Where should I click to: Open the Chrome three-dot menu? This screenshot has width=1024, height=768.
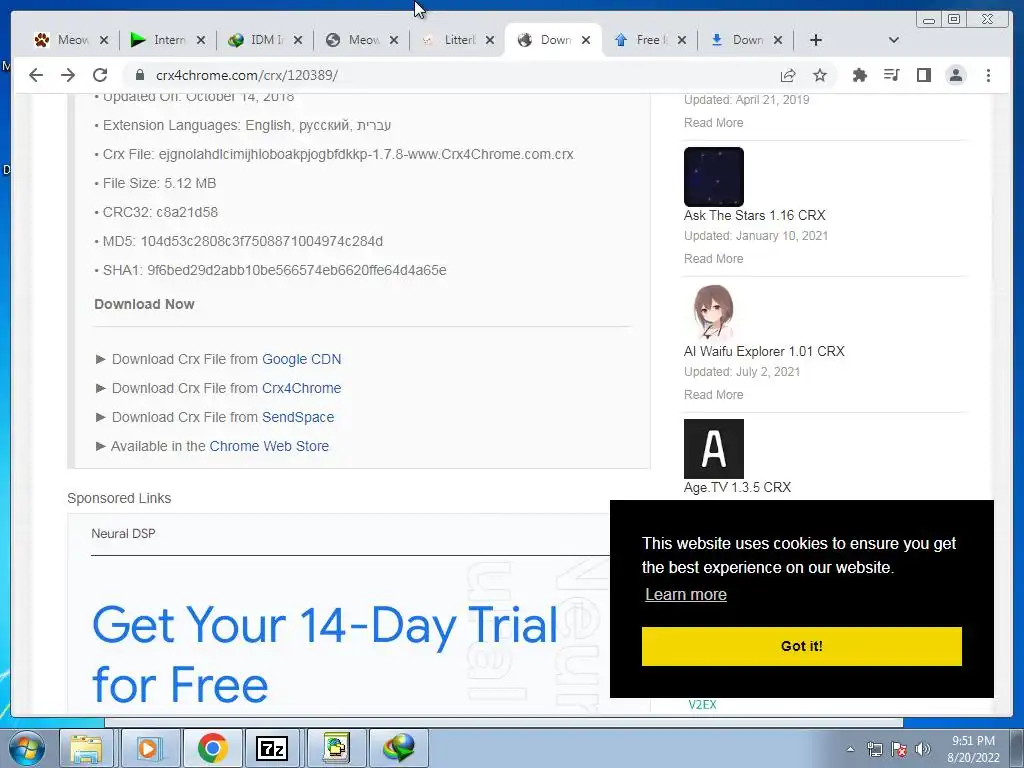tap(988, 75)
